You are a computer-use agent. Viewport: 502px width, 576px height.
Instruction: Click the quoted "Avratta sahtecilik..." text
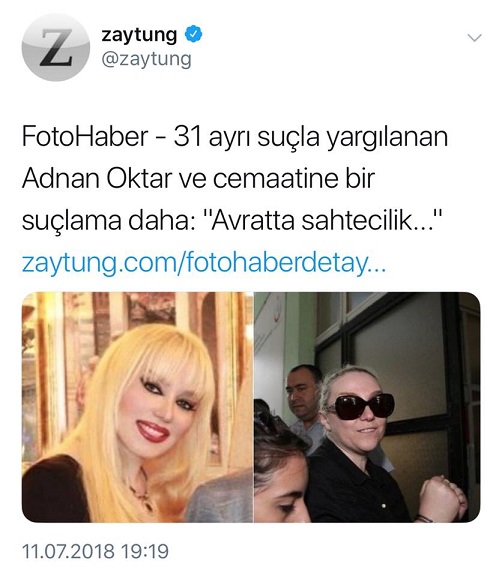(x=322, y=221)
